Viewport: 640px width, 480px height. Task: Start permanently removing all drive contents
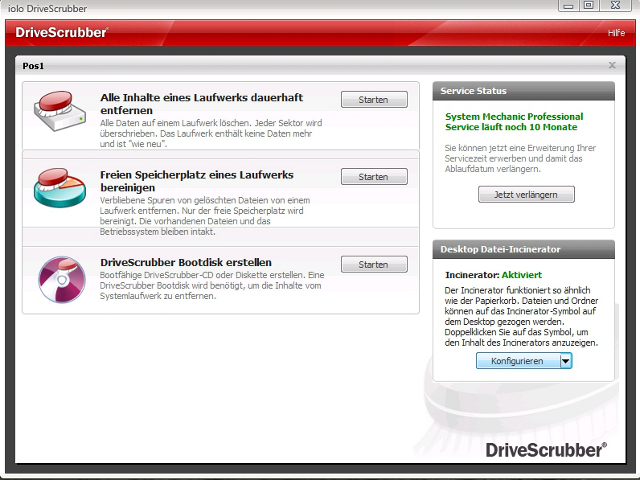(374, 100)
